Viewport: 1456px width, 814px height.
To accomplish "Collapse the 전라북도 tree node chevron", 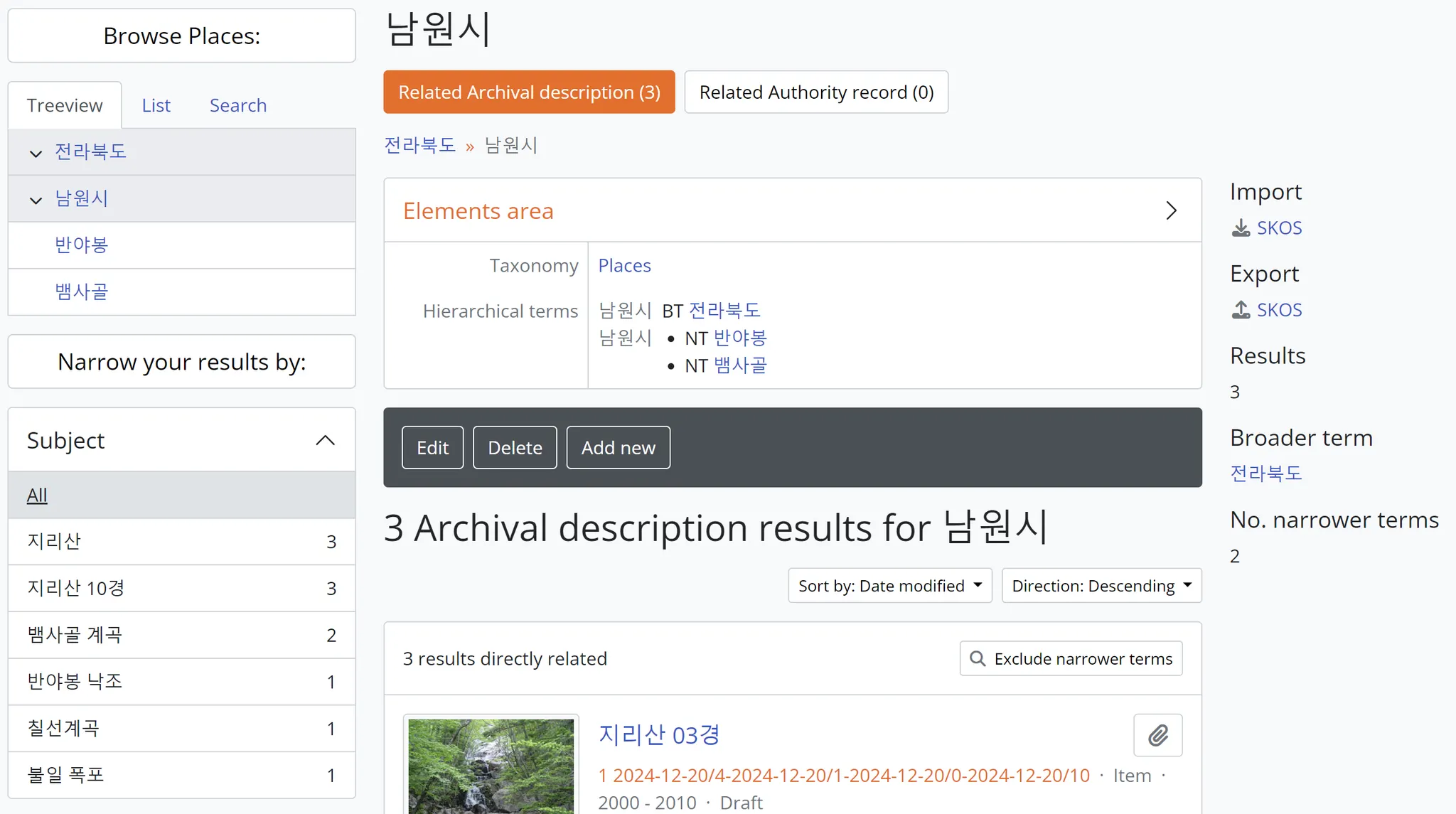I will pos(36,153).
